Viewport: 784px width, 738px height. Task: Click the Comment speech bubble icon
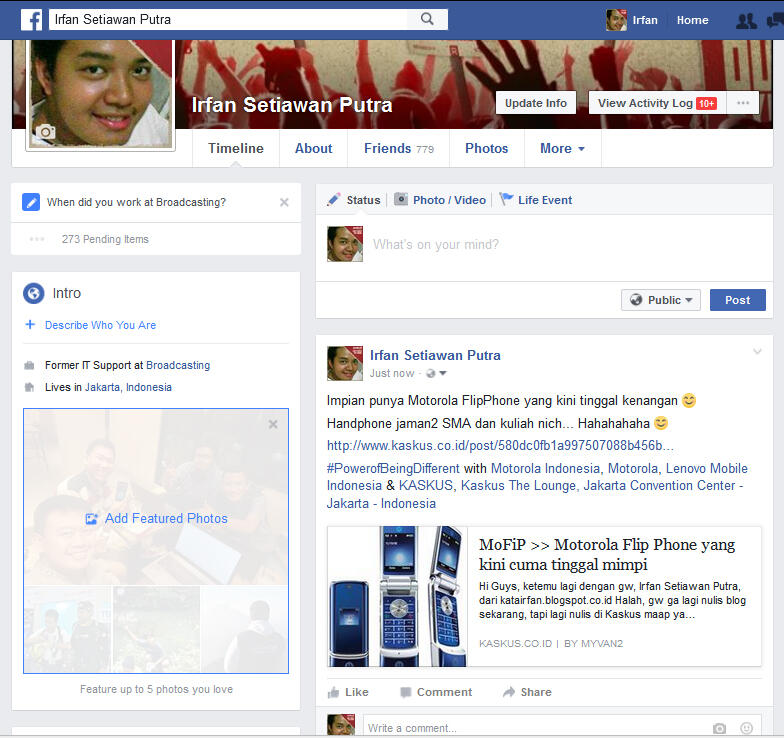(406, 692)
